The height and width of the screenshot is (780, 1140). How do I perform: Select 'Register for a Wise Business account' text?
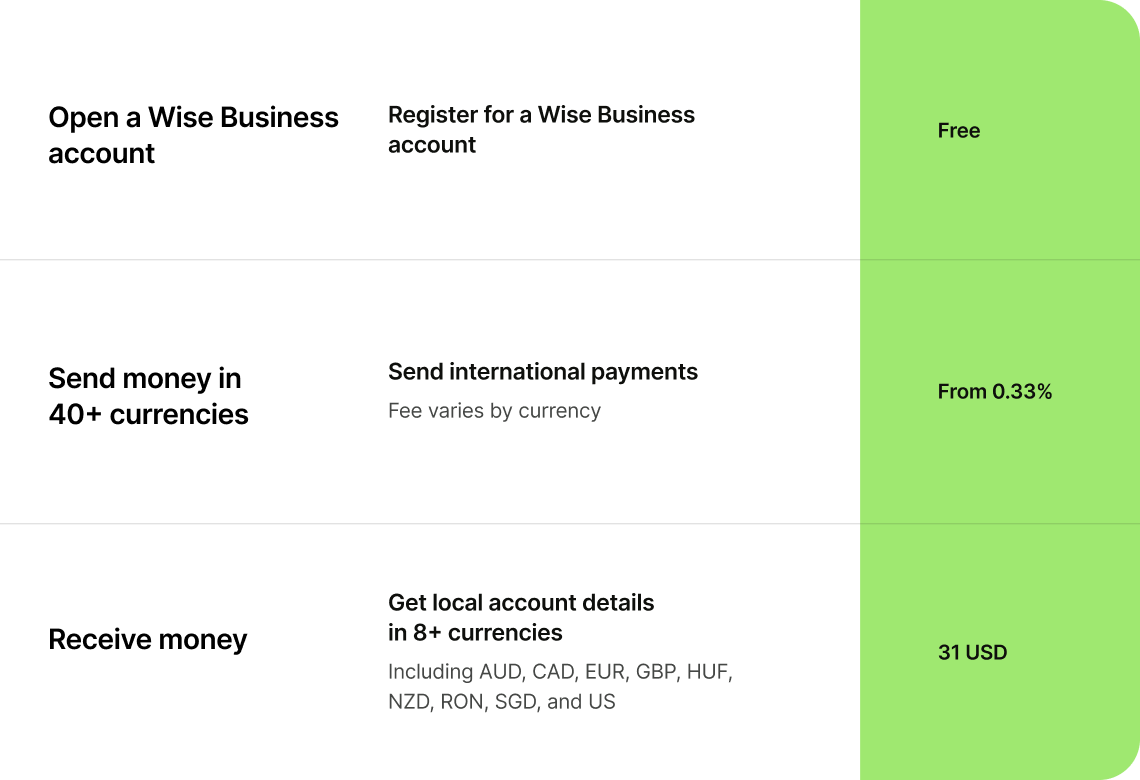541,129
